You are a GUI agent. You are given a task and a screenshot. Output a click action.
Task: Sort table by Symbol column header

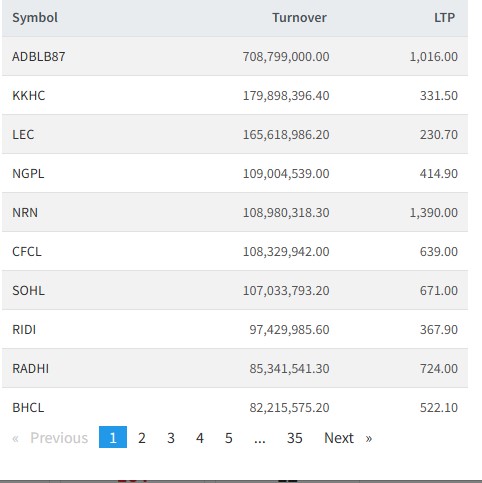coord(35,17)
